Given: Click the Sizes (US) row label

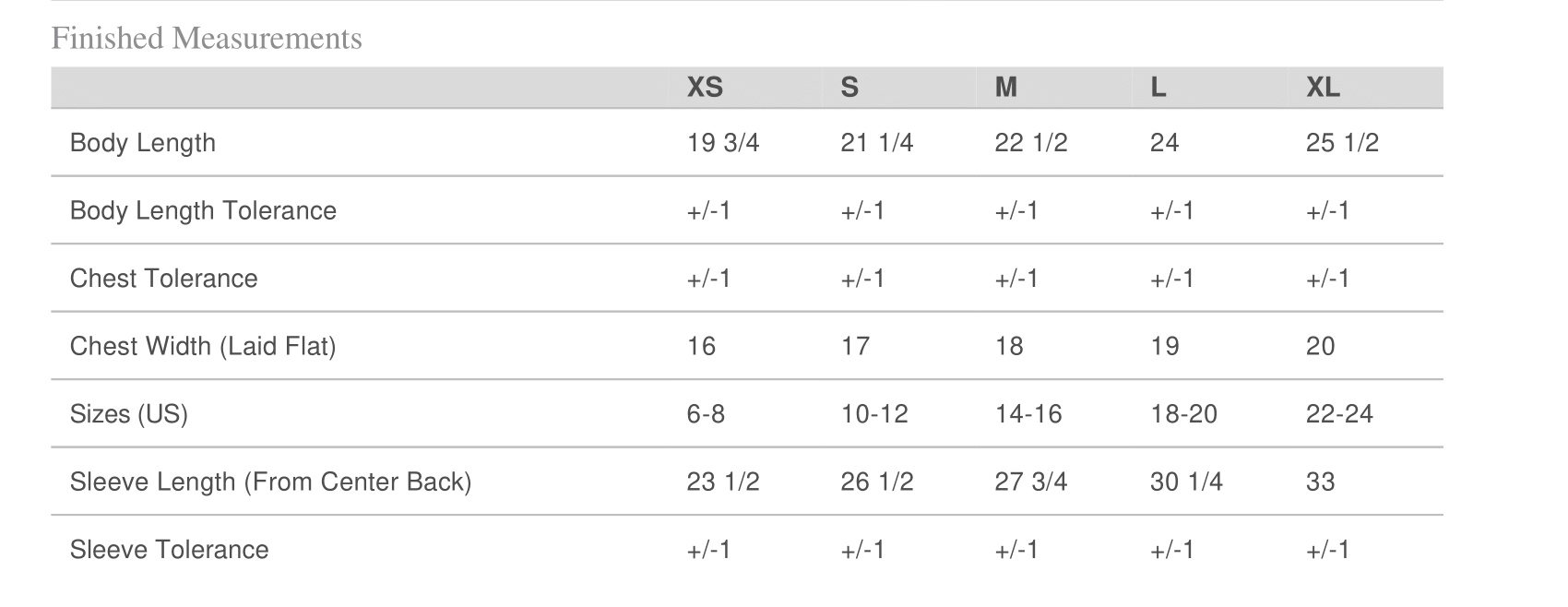Looking at the screenshot, I should pyautogui.click(x=129, y=414).
